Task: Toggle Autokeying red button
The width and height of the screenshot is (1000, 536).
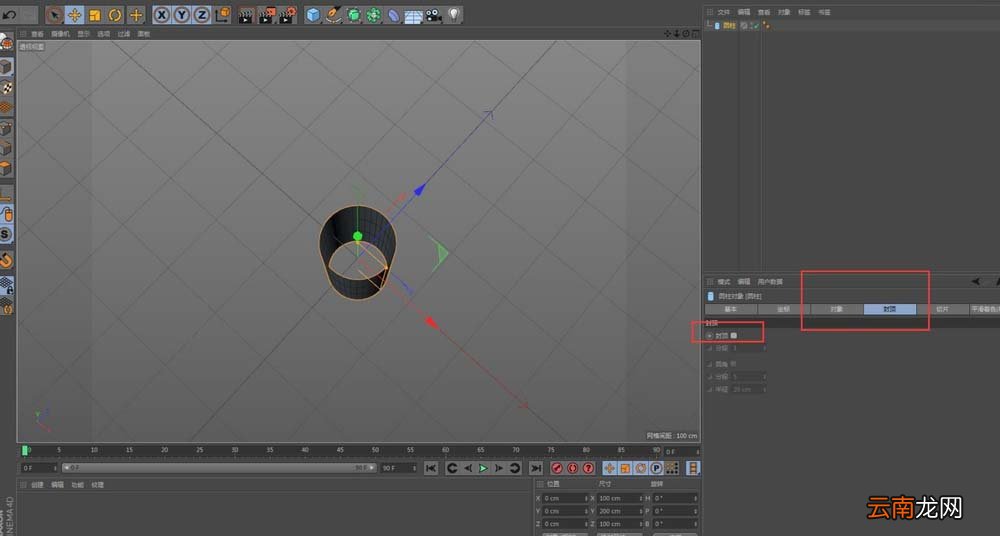Action: [x=573, y=468]
